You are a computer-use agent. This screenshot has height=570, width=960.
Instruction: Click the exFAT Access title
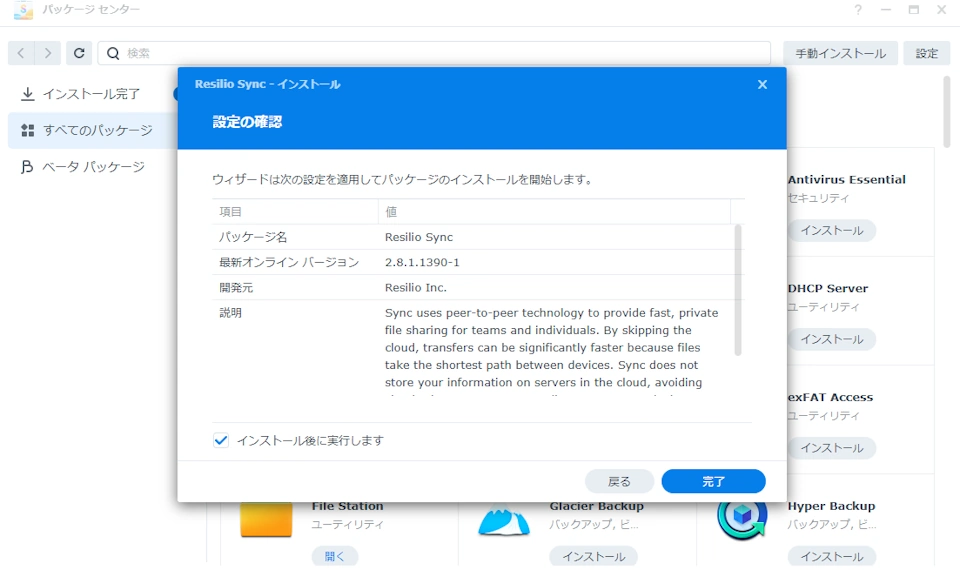tap(830, 397)
